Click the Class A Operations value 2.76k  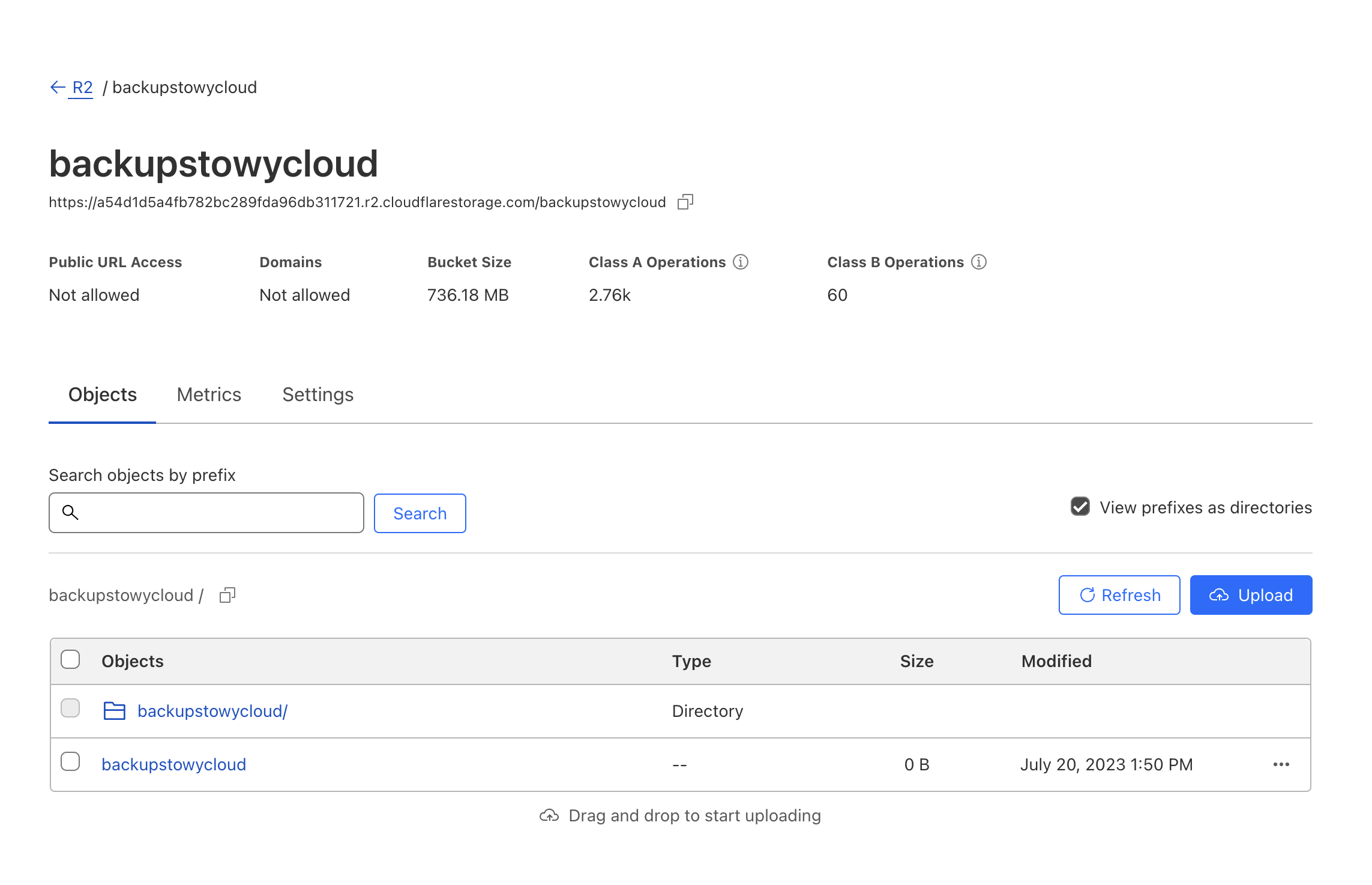coord(609,295)
